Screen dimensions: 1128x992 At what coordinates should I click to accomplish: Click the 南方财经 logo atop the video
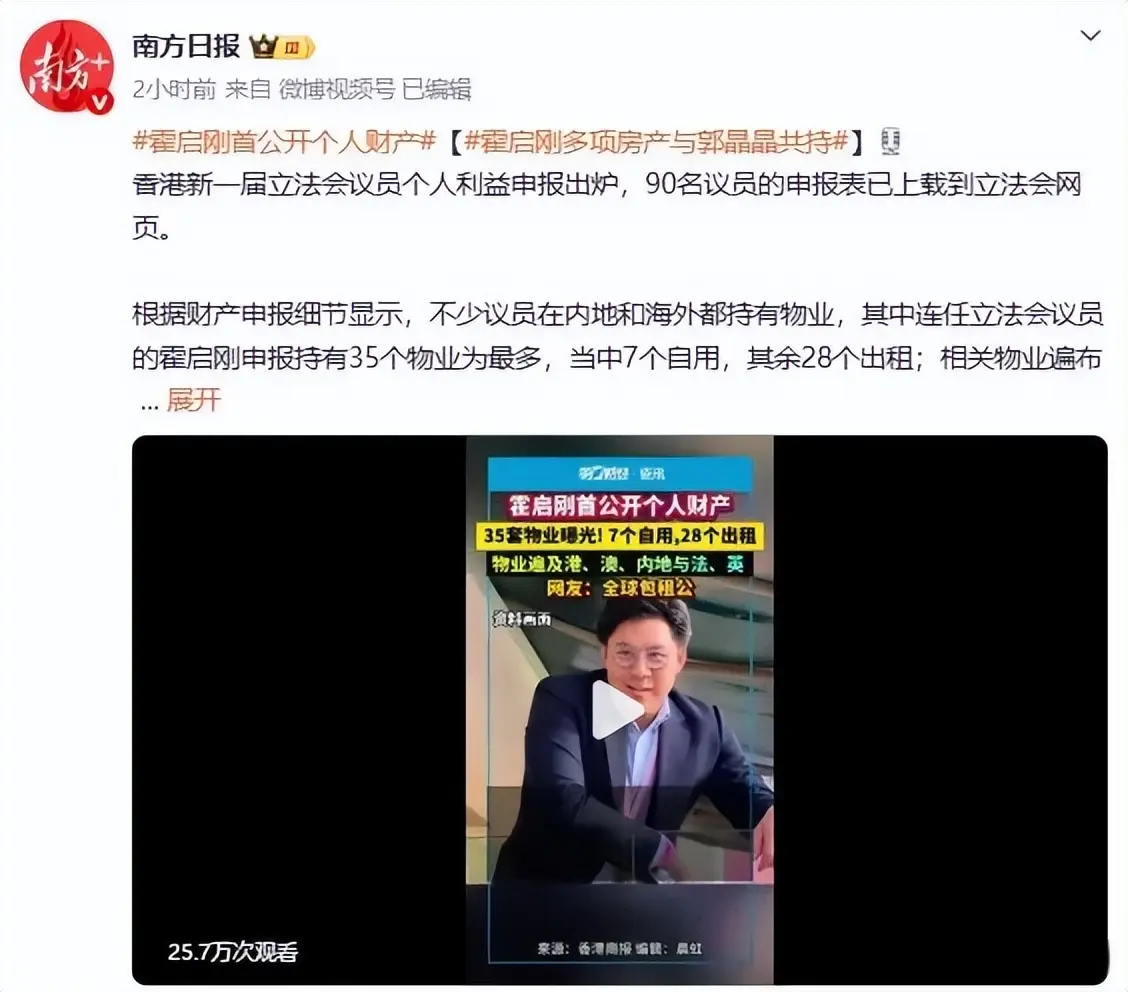click(x=620, y=473)
